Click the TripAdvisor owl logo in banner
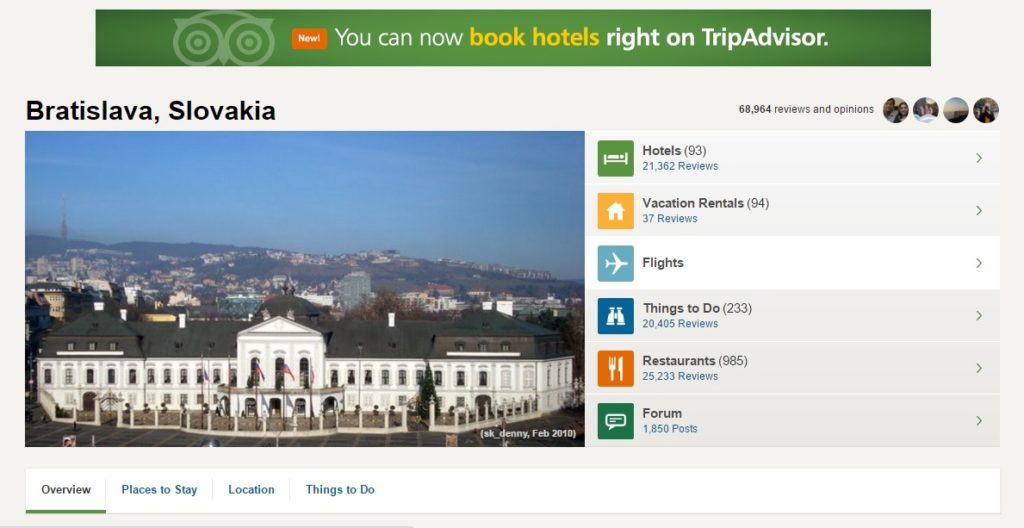Screen dimensions: 1024x528 [x=223, y=40]
